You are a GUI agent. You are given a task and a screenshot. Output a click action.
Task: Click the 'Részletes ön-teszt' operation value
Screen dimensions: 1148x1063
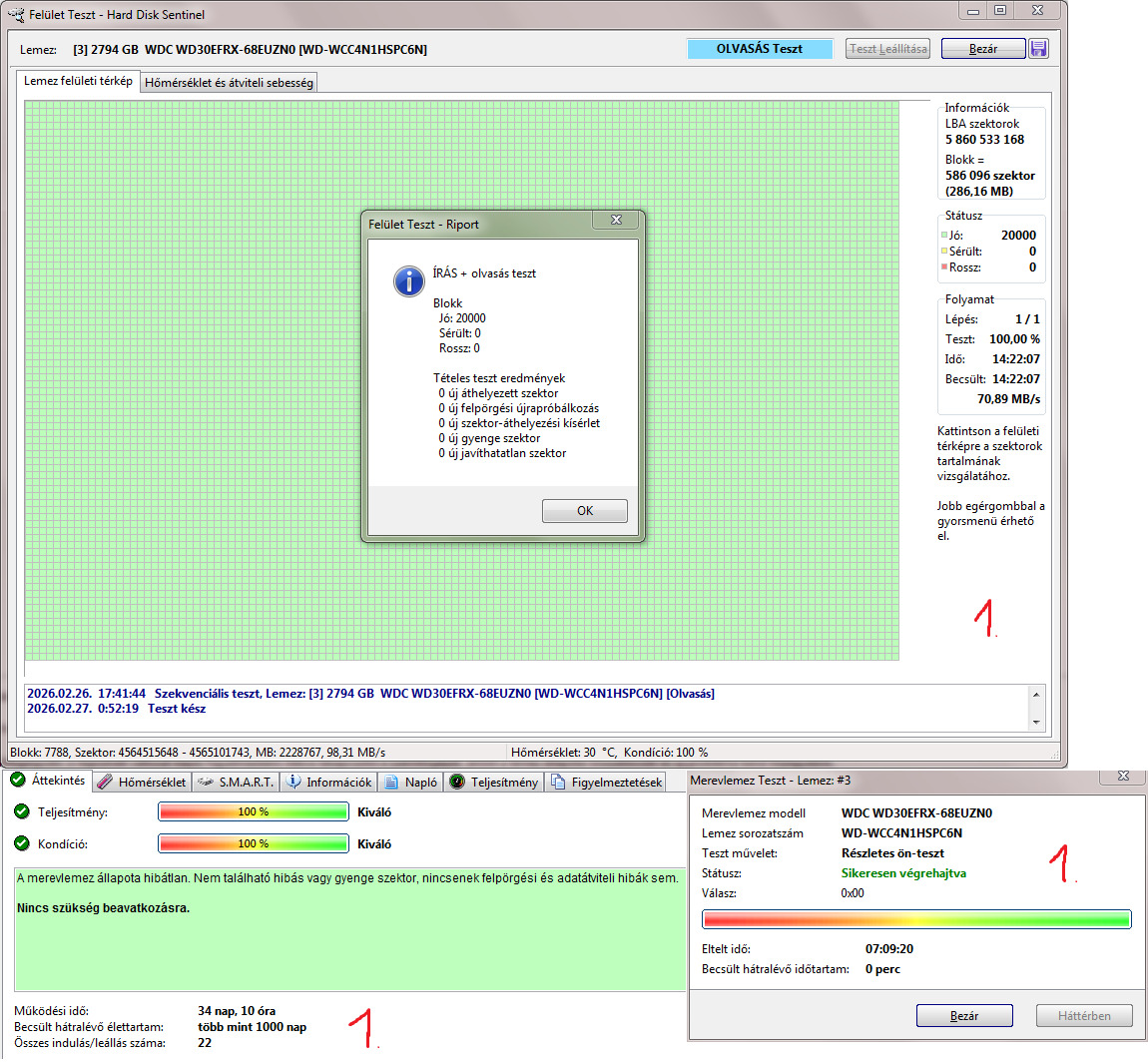[x=892, y=853]
